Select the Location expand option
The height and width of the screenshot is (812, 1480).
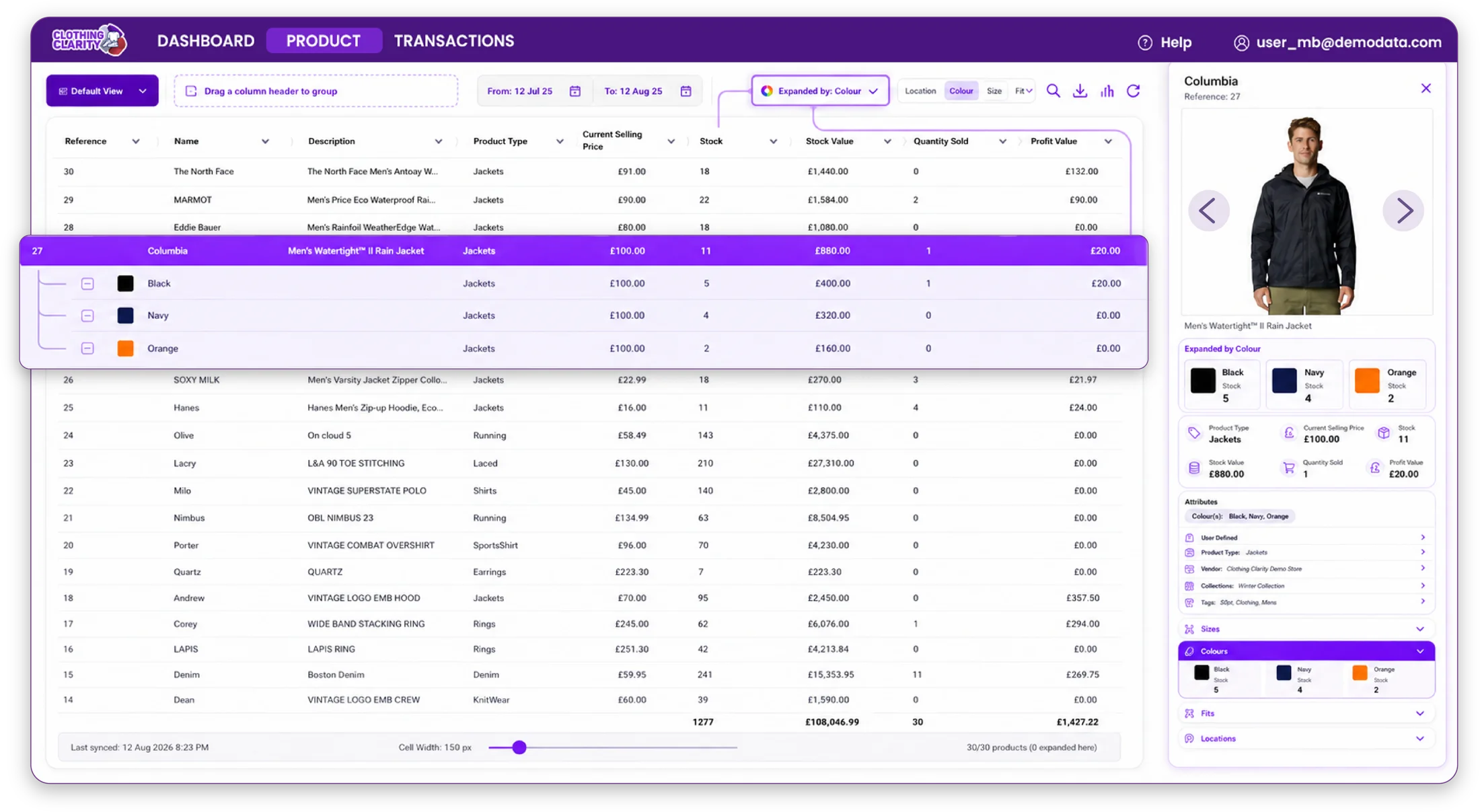point(920,91)
